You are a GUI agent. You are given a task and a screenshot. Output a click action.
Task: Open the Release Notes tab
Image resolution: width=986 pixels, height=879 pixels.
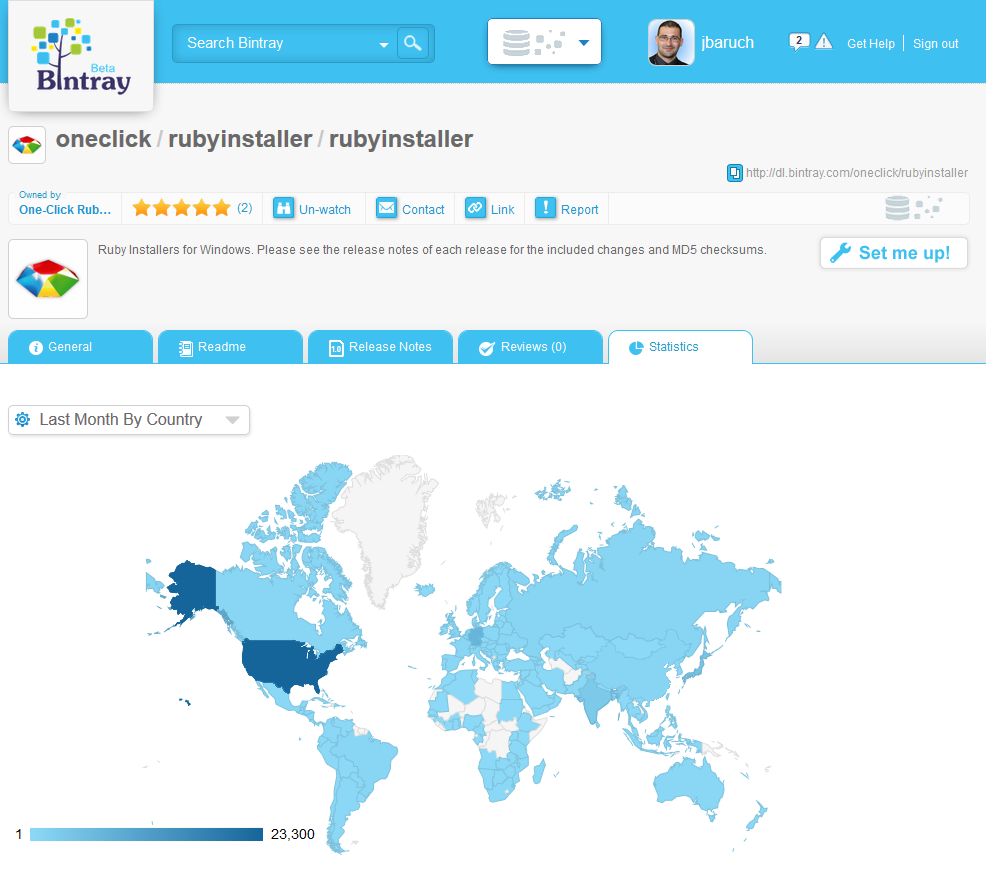point(380,347)
